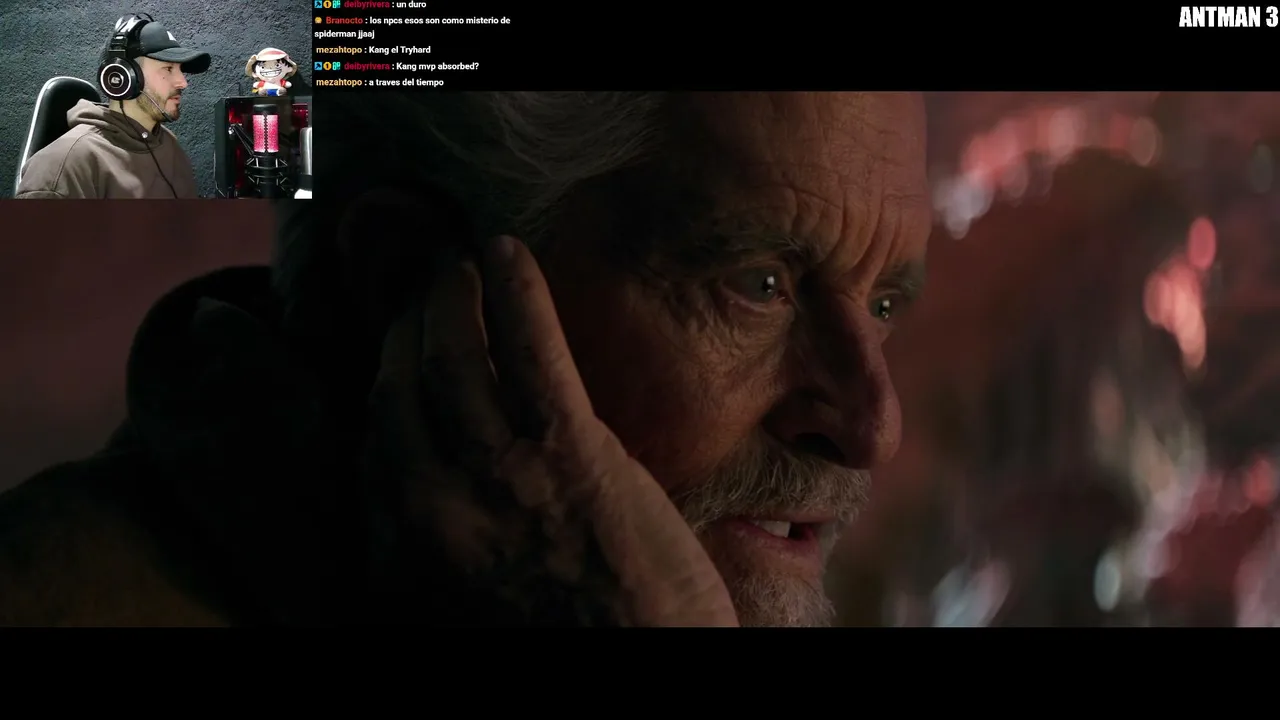Image resolution: width=1280 pixels, height=720 pixels.
Task: Click mezahtopo's name beside "a traves del tiempo"
Action: point(339,82)
